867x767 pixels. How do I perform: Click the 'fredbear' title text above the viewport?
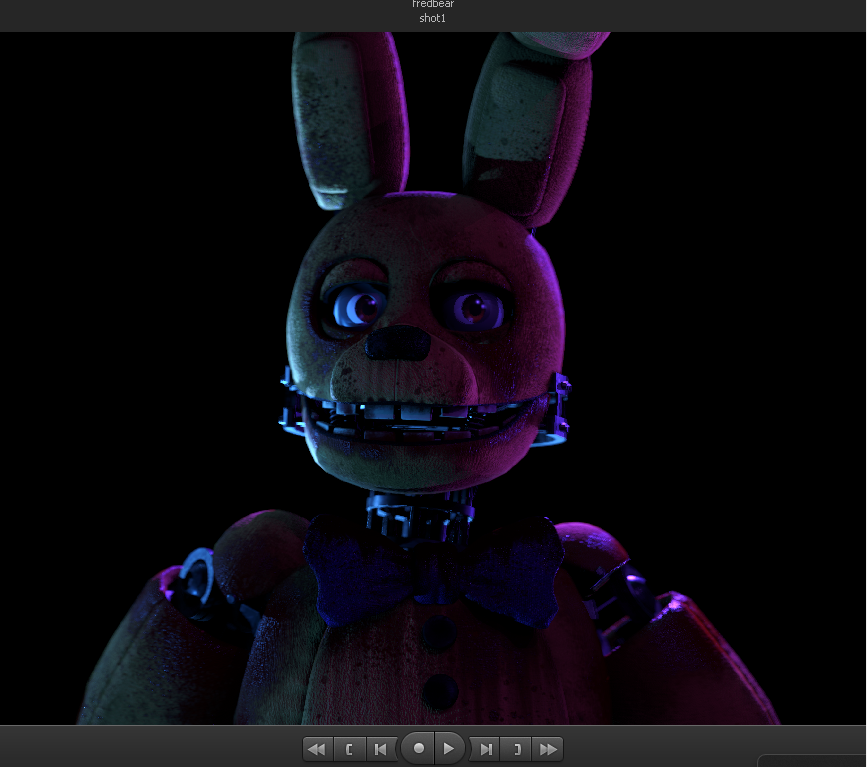coord(433,4)
